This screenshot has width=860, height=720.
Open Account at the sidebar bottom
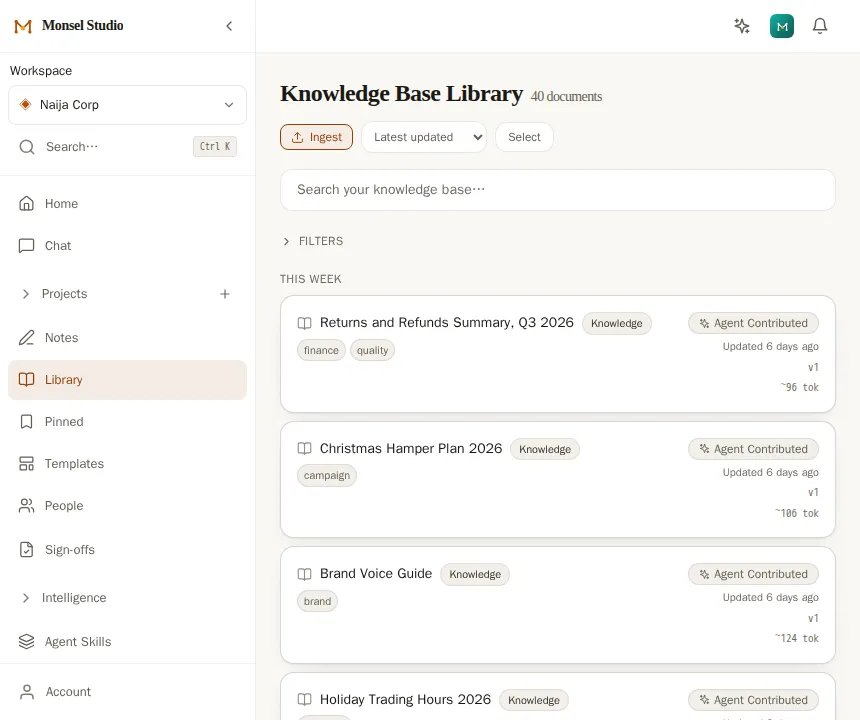127,692
